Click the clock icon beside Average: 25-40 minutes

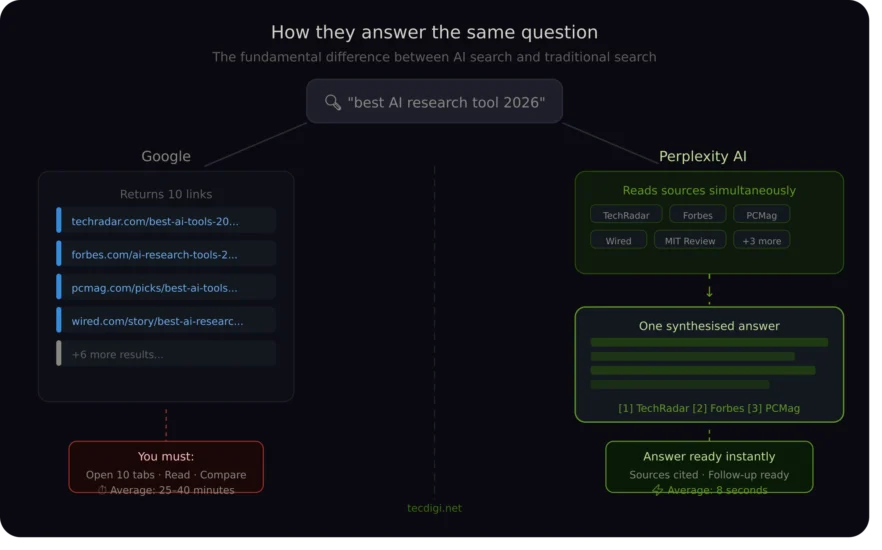coord(102,490)
